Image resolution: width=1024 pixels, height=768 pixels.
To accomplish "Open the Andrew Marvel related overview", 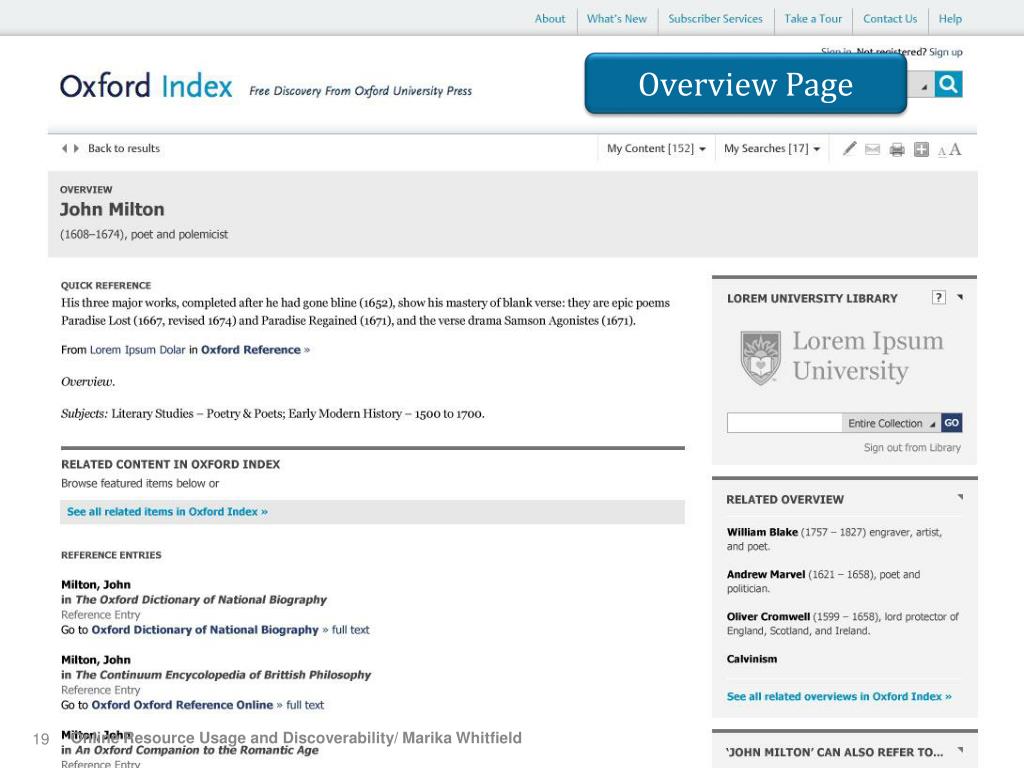I will (766, 575).
